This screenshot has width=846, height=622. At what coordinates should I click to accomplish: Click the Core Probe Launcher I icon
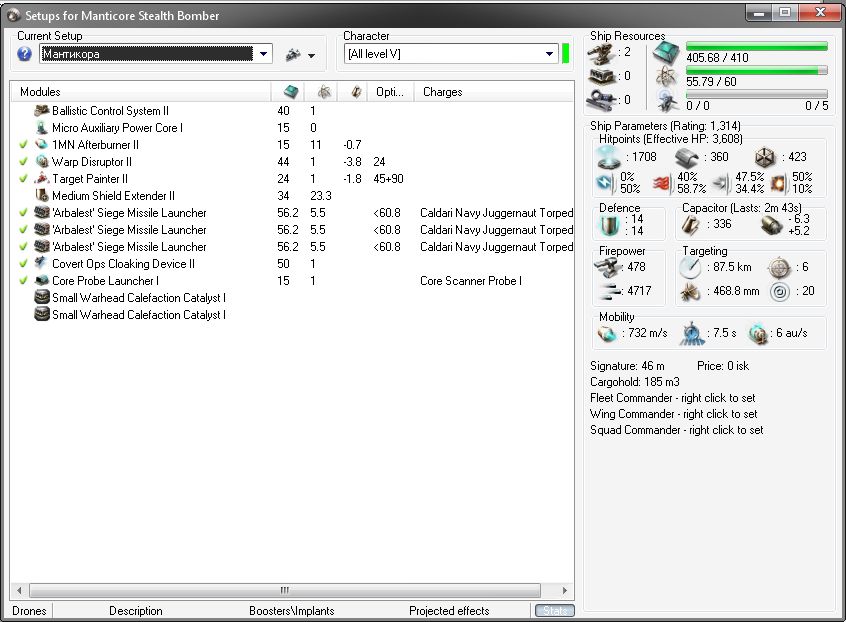click(42, 281)
